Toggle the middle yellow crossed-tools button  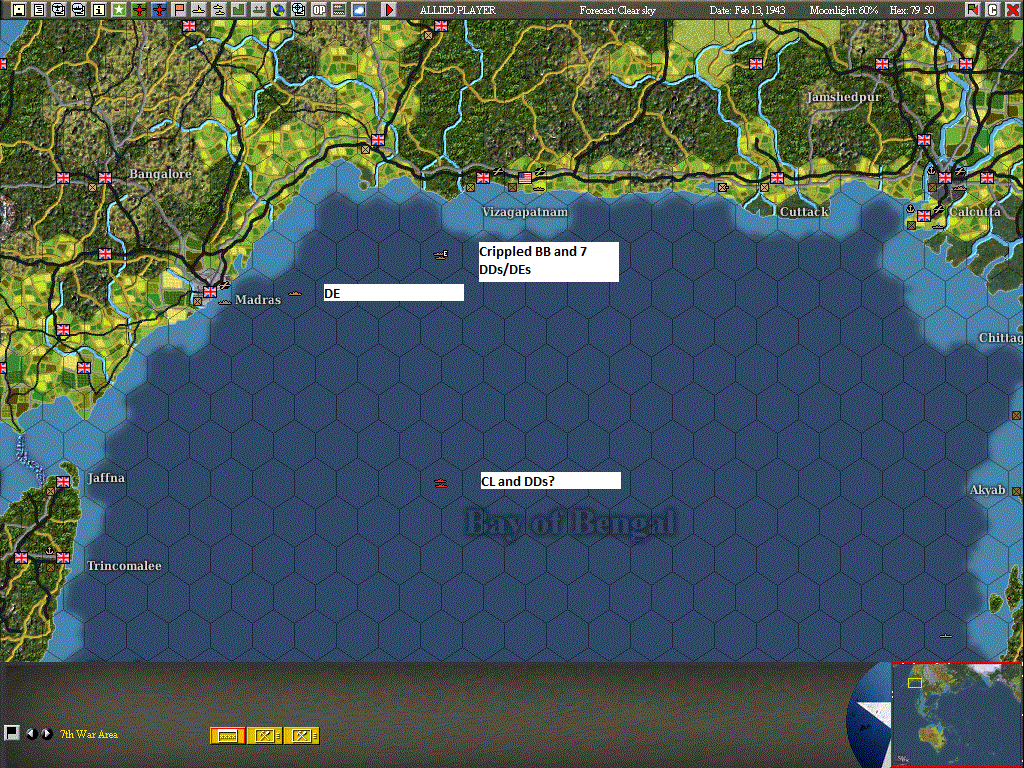pos(264,736)
